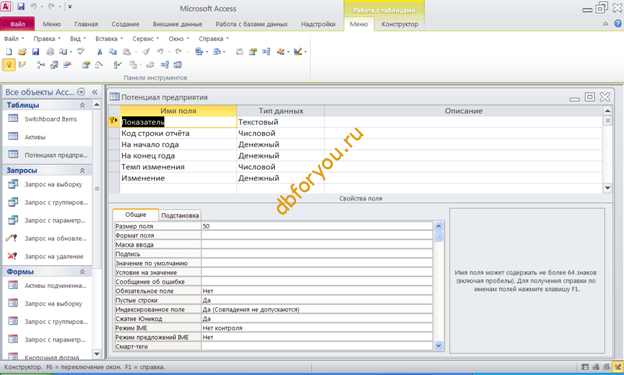The height and width of the screenshot is (375, 624).
Task: Click the Copy icon in the toolbar
Action: 113,52
